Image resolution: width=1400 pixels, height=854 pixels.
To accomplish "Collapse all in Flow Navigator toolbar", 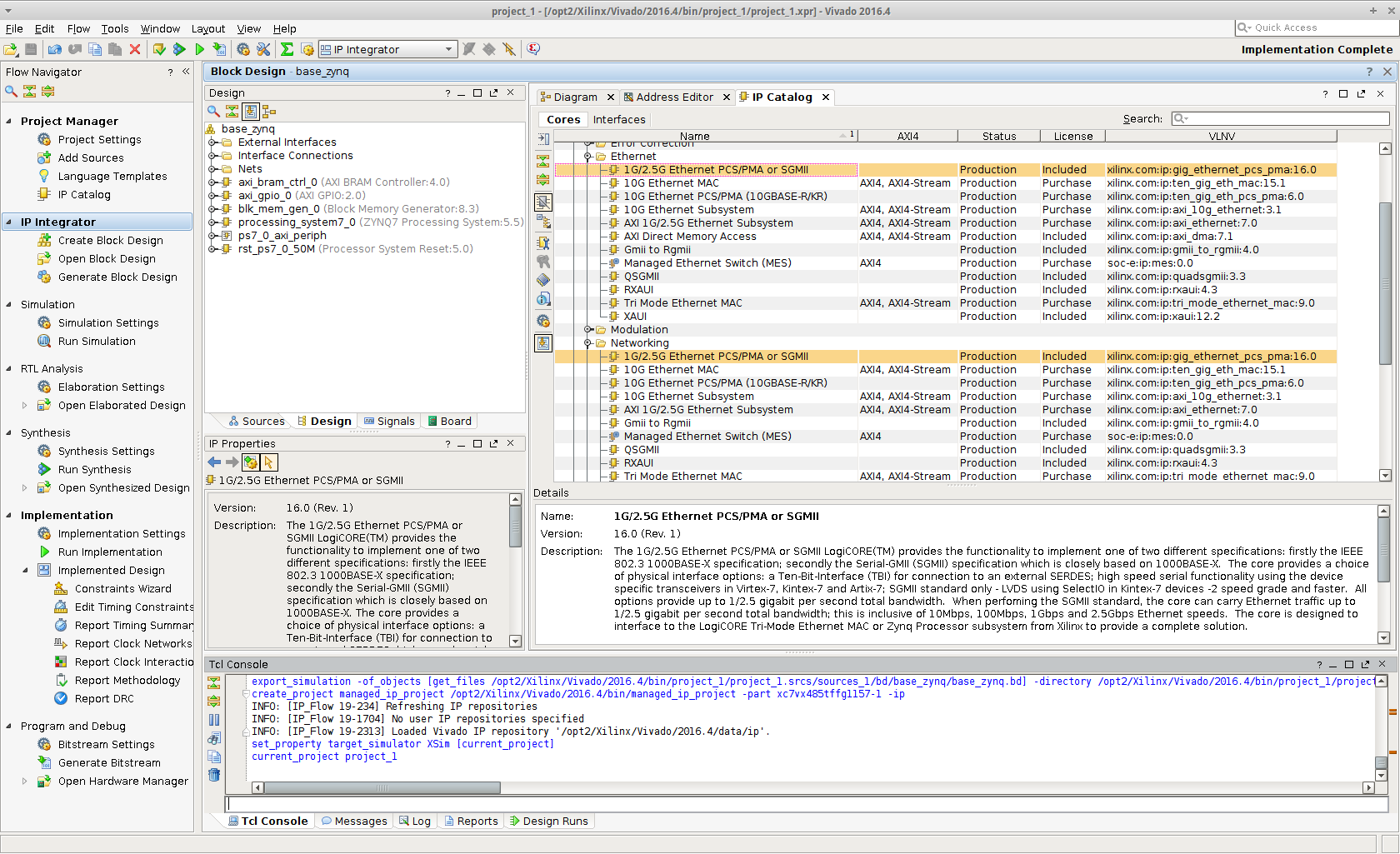I will [x=29, y=91].
